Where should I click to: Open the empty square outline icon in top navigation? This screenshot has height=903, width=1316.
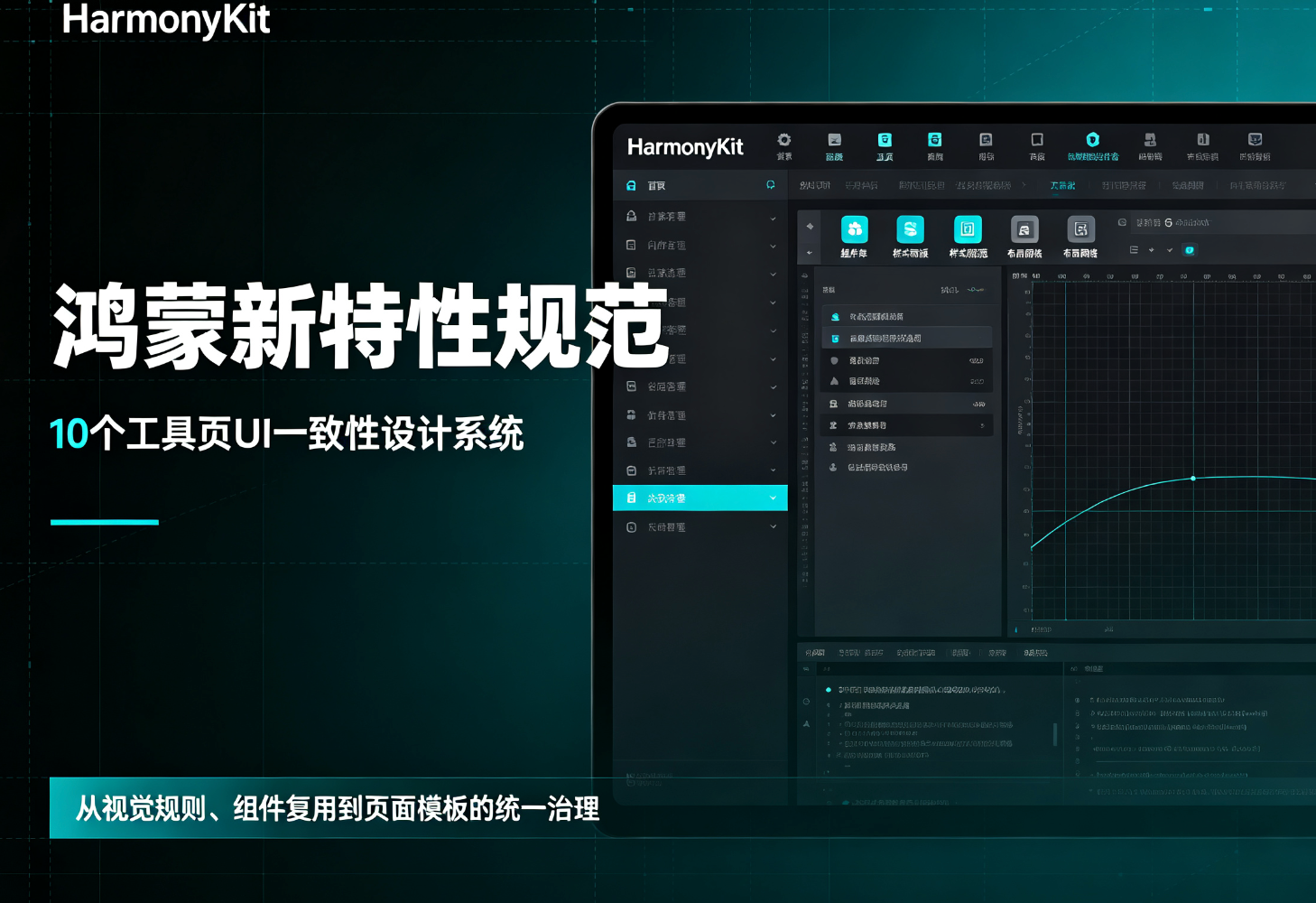[1037, 139]
